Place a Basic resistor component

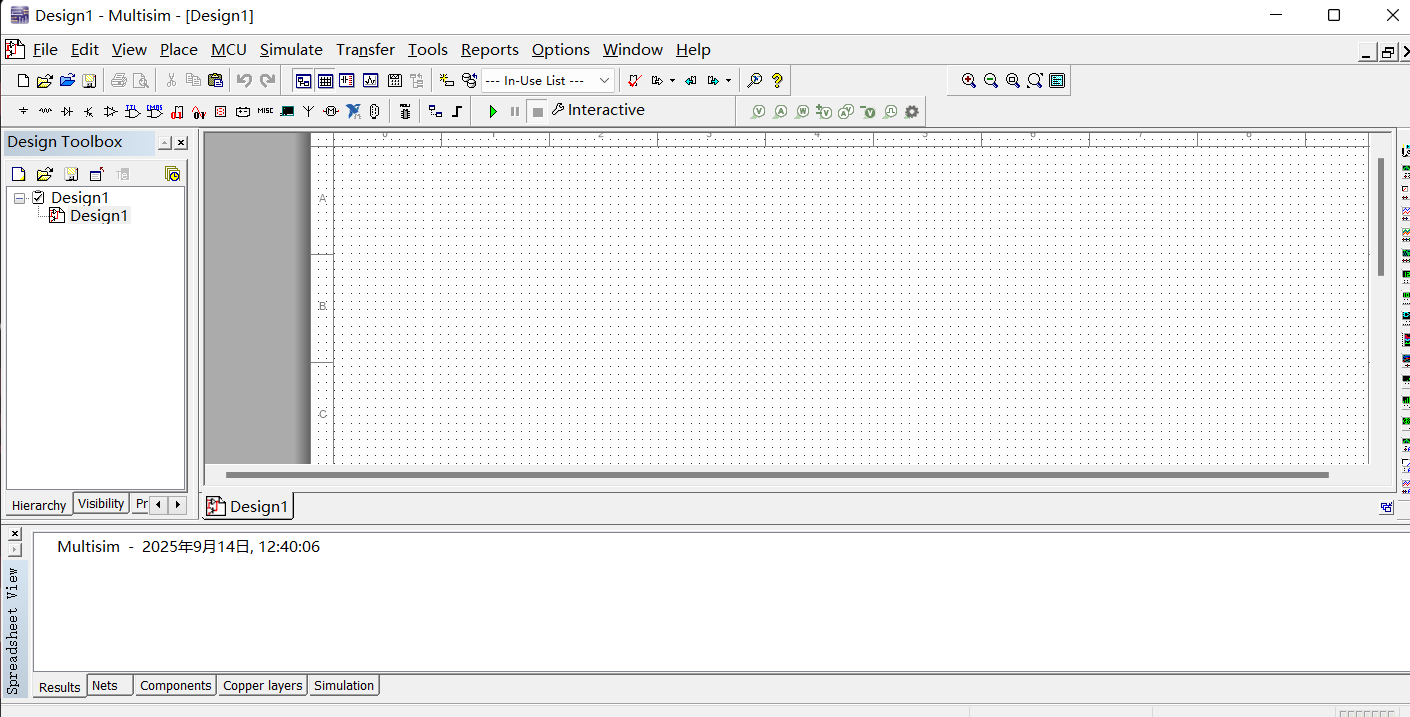click(x=45, y=111)
